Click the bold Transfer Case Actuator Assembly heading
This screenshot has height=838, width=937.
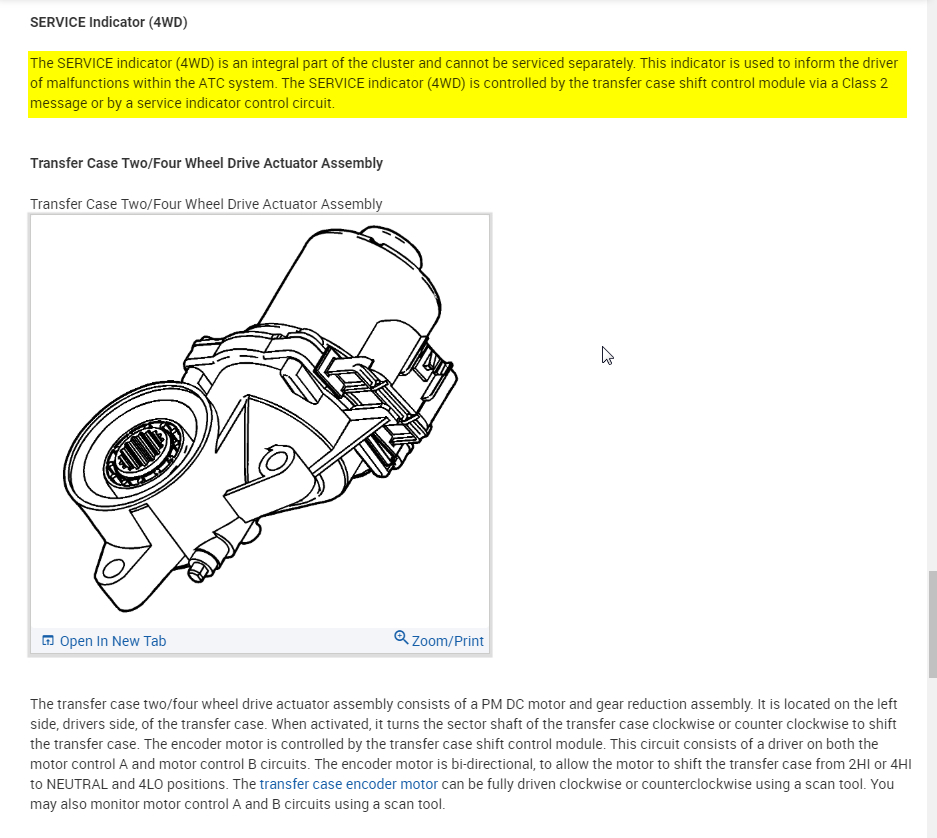click(x=206, y=163)
